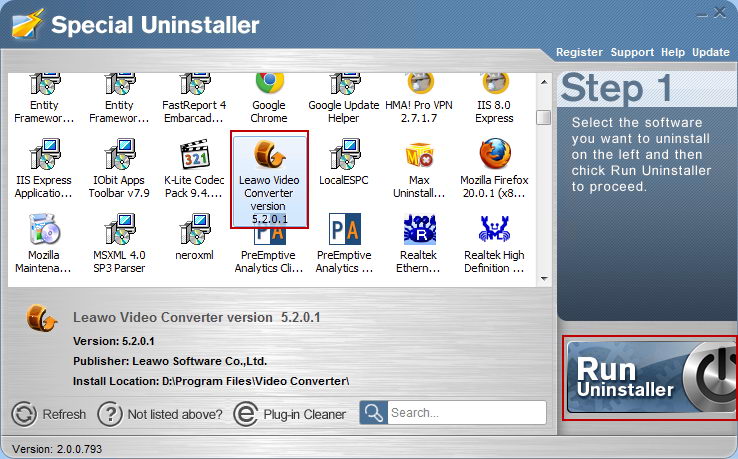Click the Version: 2.0.0.793 status text

click(57, 449)
